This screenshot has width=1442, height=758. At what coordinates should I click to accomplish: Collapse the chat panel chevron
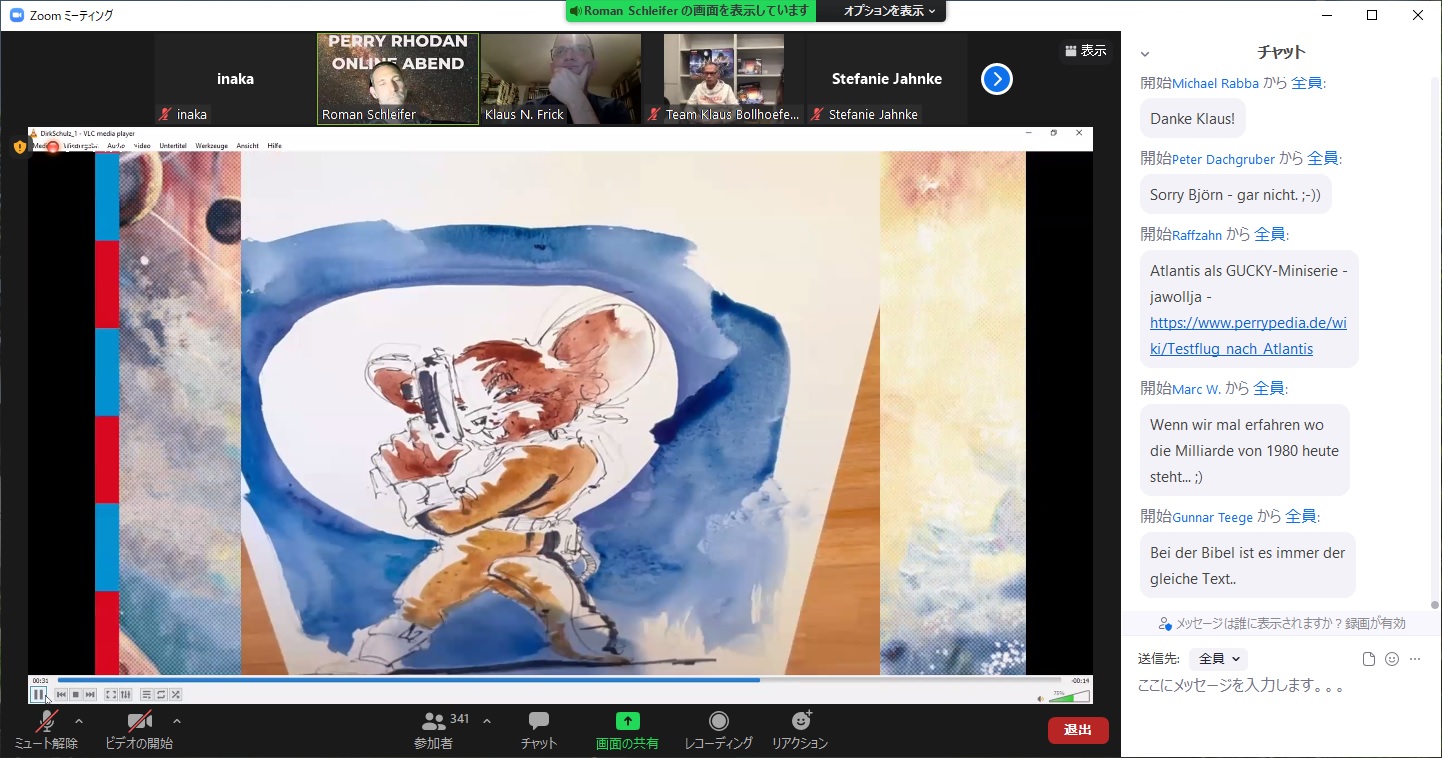pyautogui.click(x=1145, y=54)
